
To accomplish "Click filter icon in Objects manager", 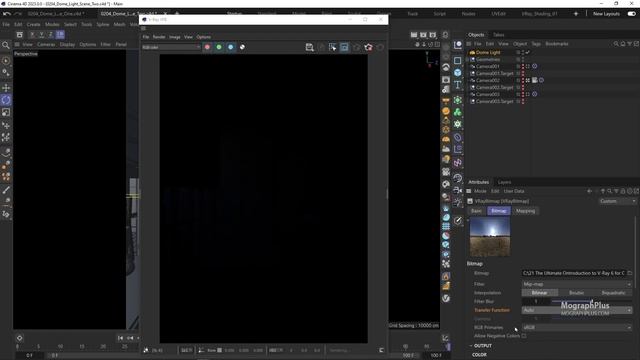I will pos(629,44).
